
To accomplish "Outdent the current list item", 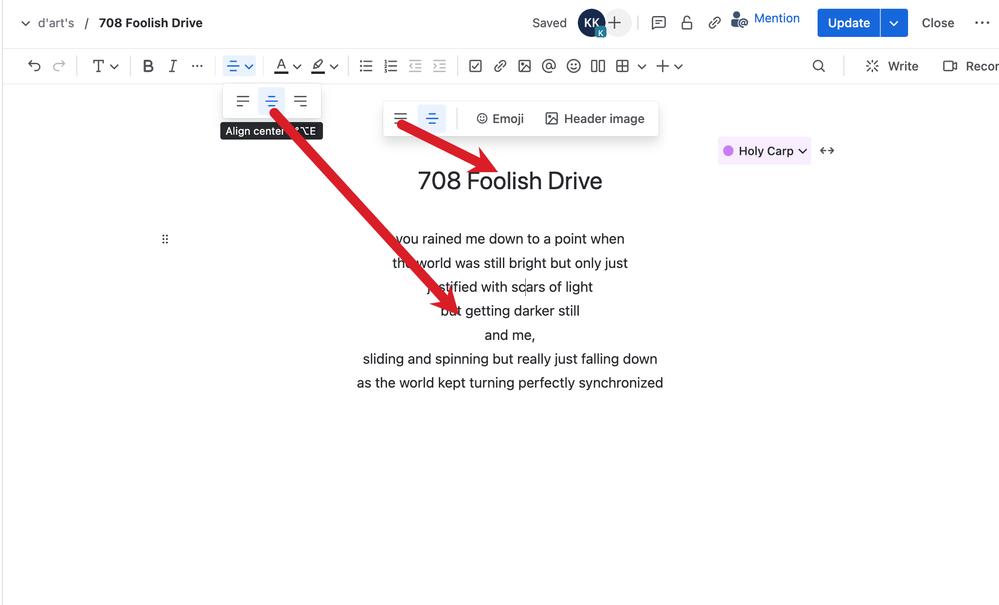I will tap(415, 66).
